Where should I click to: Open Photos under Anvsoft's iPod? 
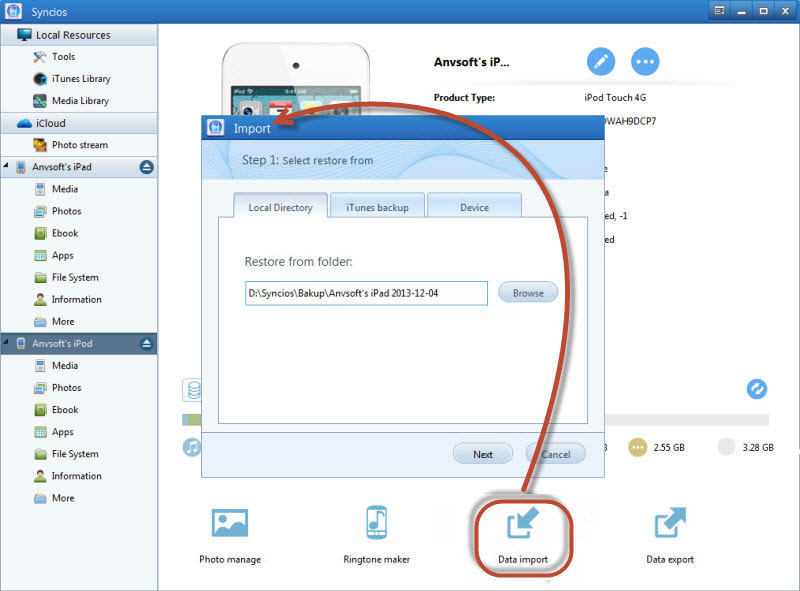pyautogui.click(x=58, y=387)
